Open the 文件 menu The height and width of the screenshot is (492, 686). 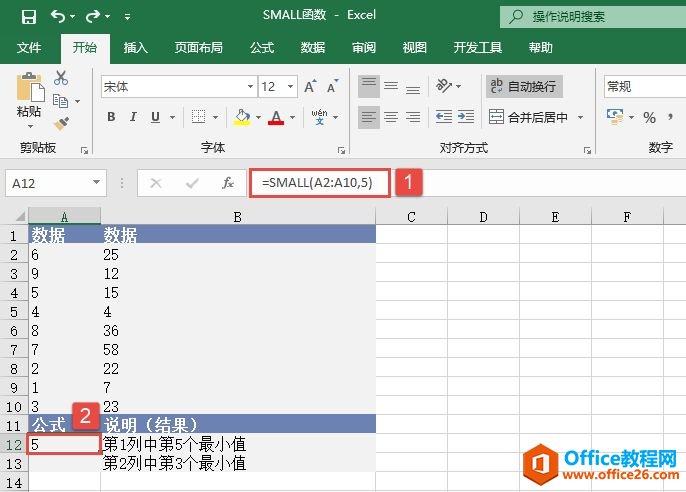(x=29, y=47)
